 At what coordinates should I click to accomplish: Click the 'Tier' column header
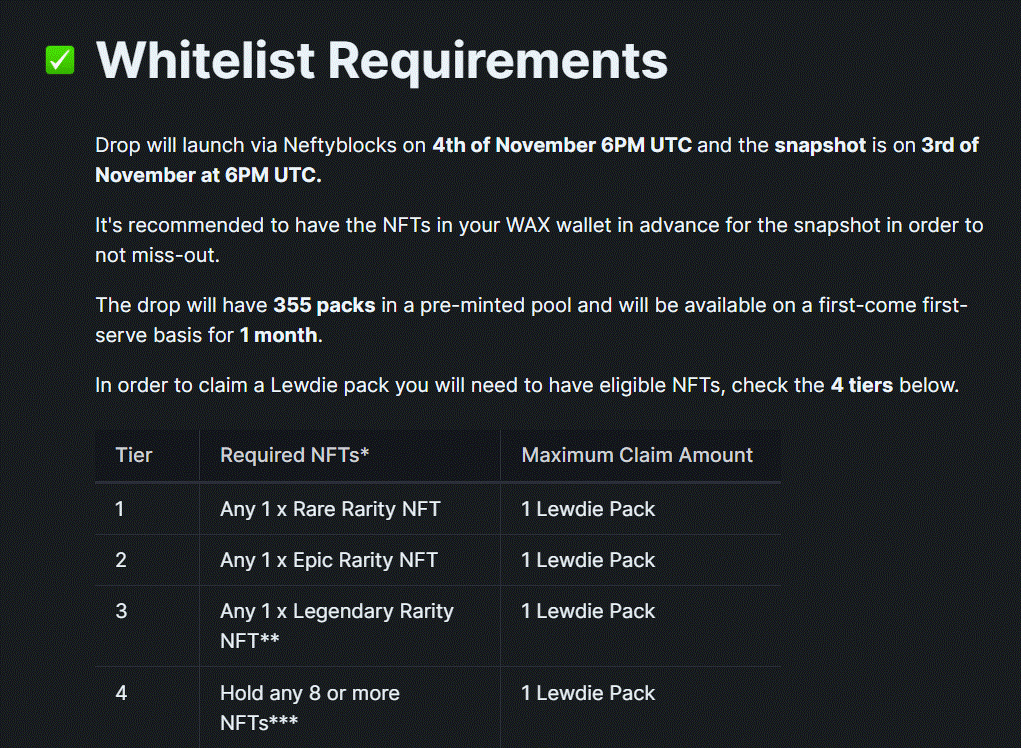[x=134, y=455]
